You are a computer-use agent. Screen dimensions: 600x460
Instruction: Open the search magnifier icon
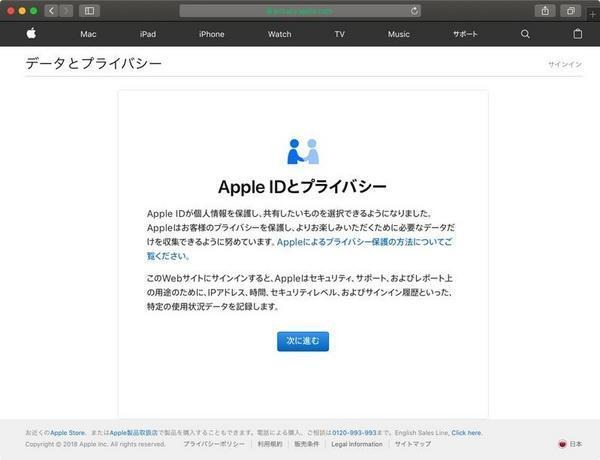[525, 34]
